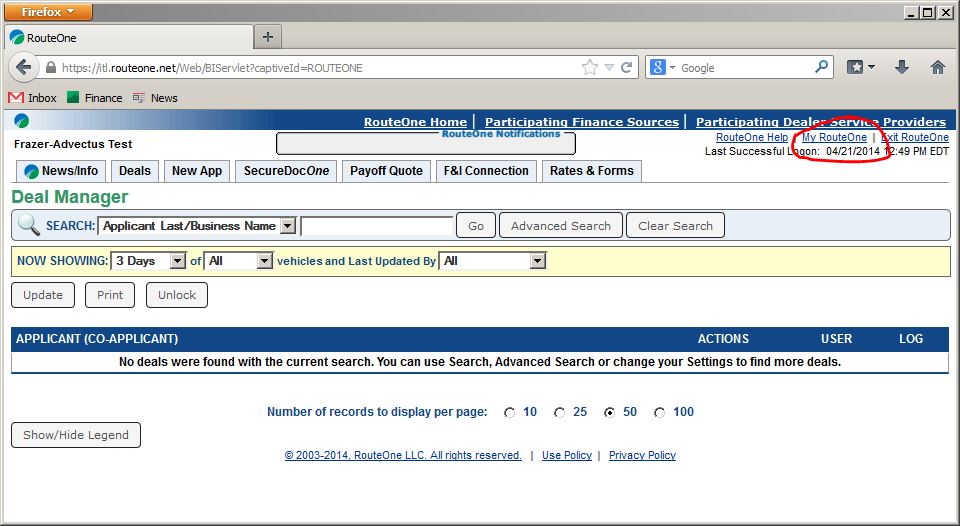Viewport: 960px width, 526px height.
Task: Open the Downloads arrow icon
Action: [901, 67]
